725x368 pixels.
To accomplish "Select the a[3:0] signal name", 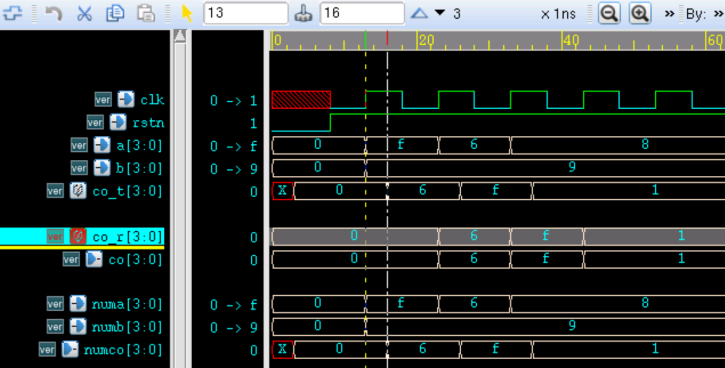I will tap(139, 146).
